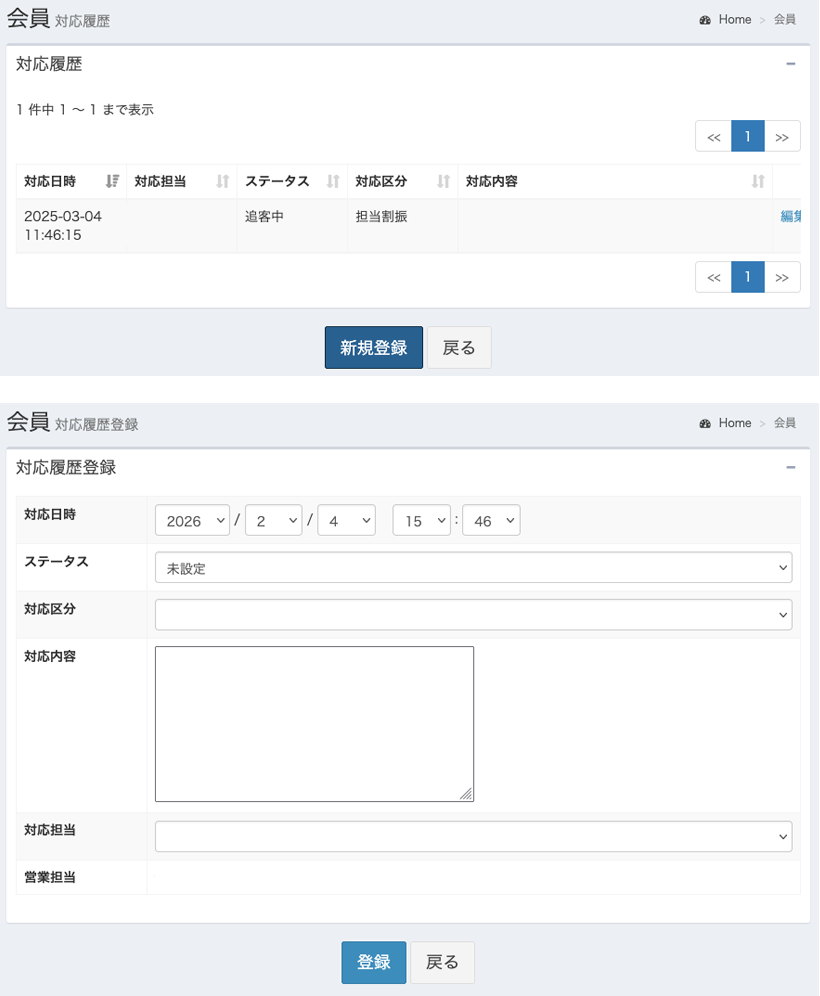
Task: Click 会員 in the top breadcrumb
Action: click(x=784, y=20)
